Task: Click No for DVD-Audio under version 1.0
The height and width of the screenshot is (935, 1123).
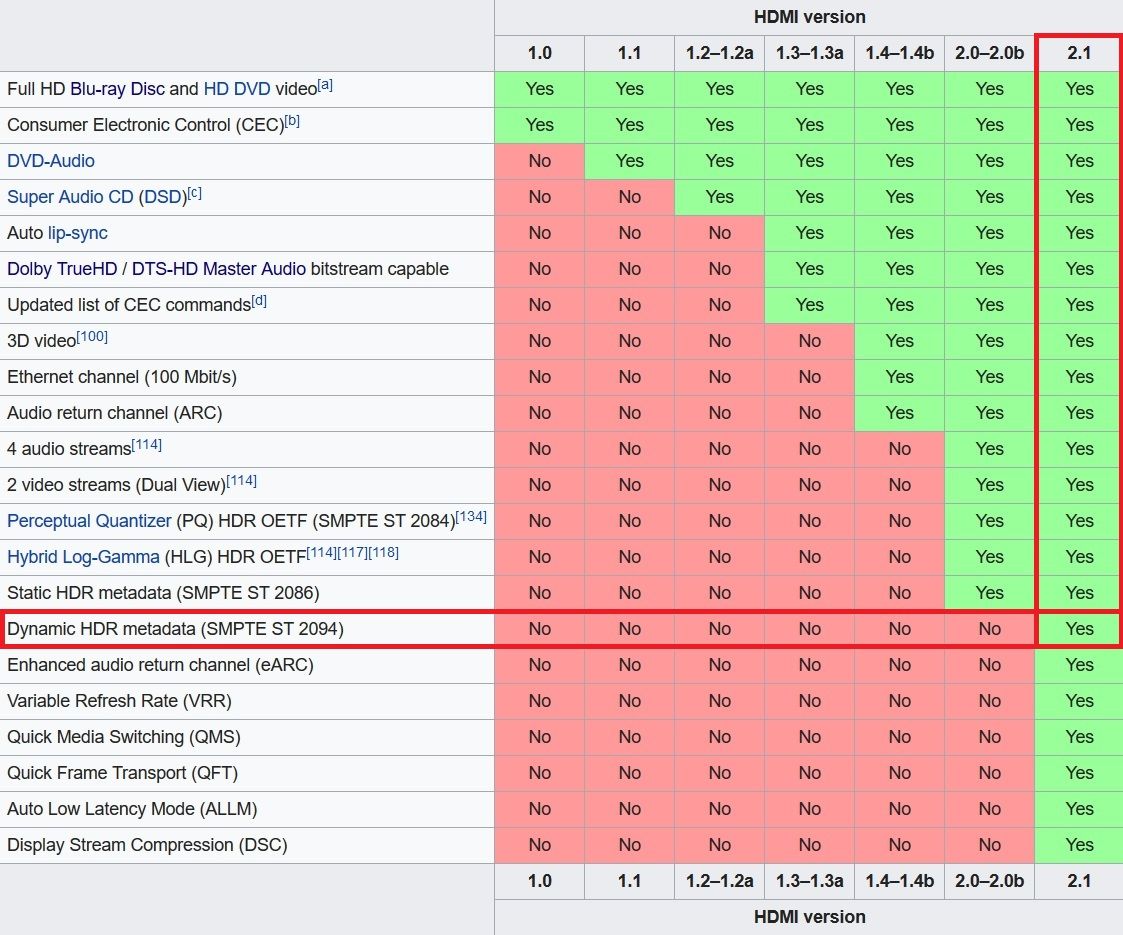Action: [x=539, y=161]
